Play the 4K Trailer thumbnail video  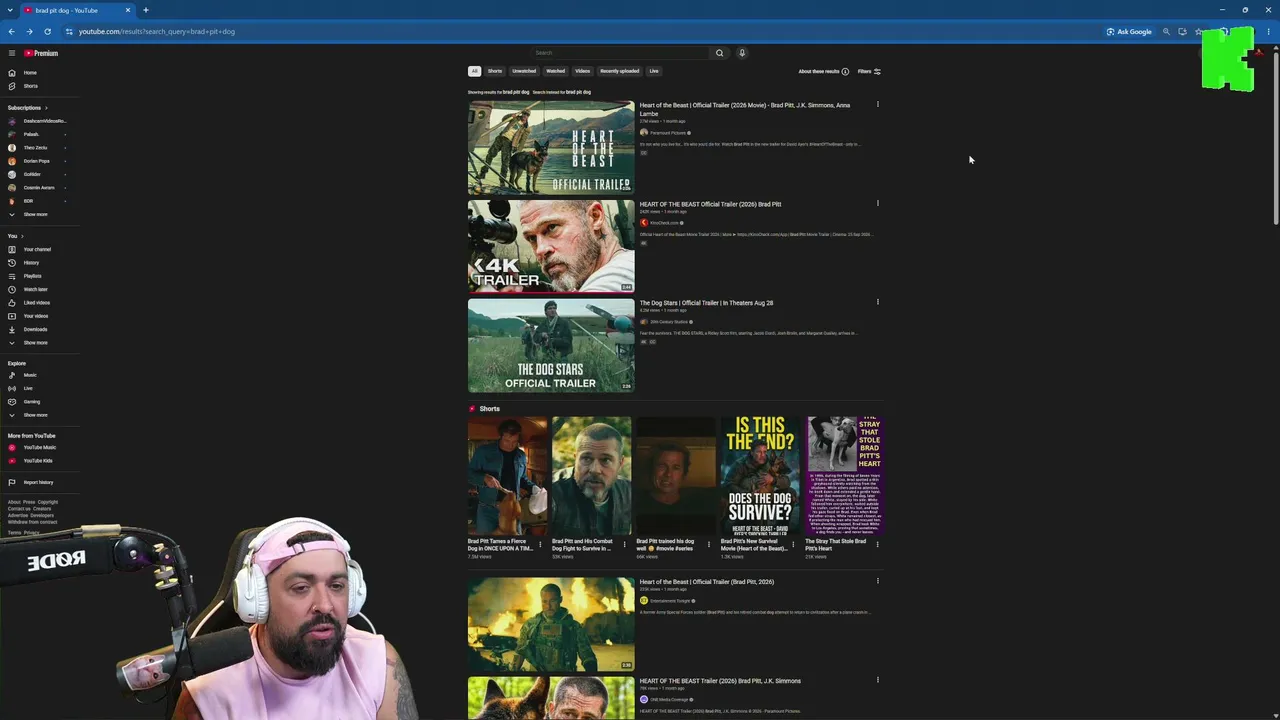[551, 246]
